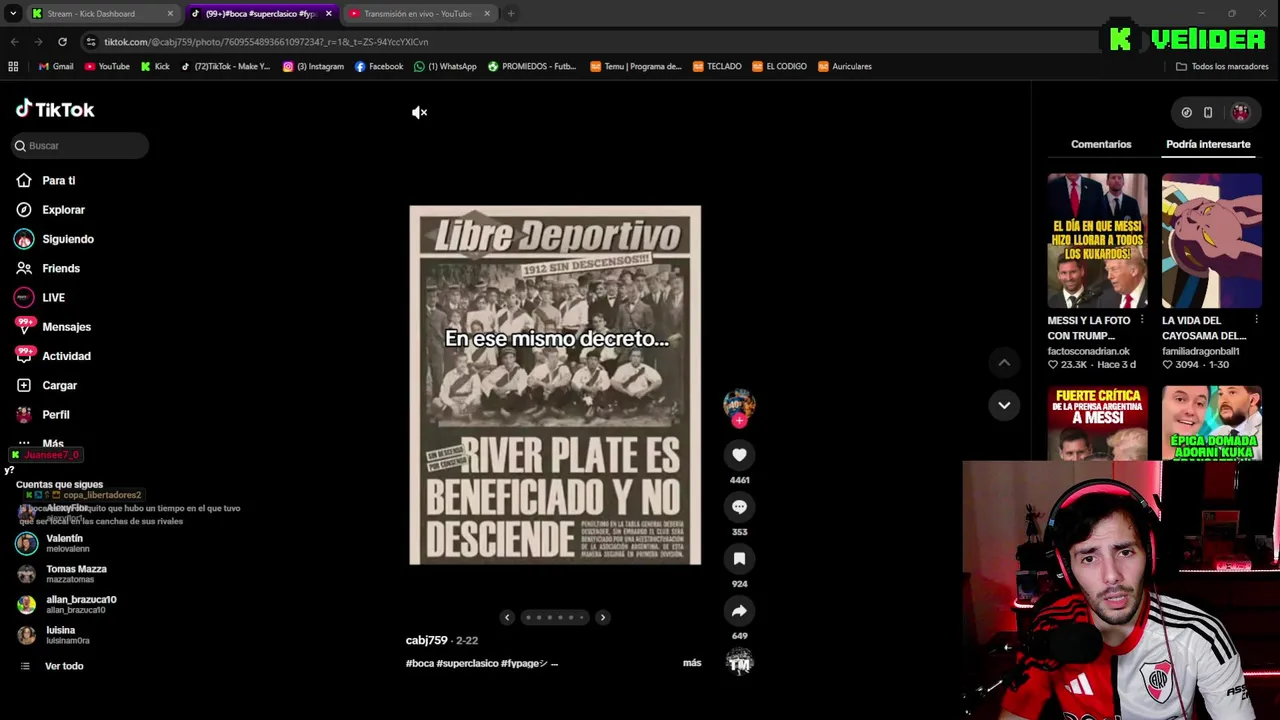Open the PROMIEDOS bookmark
The height and width of the screenshot is (720, 1280).
pyautogui.click(x=531, y=66)
